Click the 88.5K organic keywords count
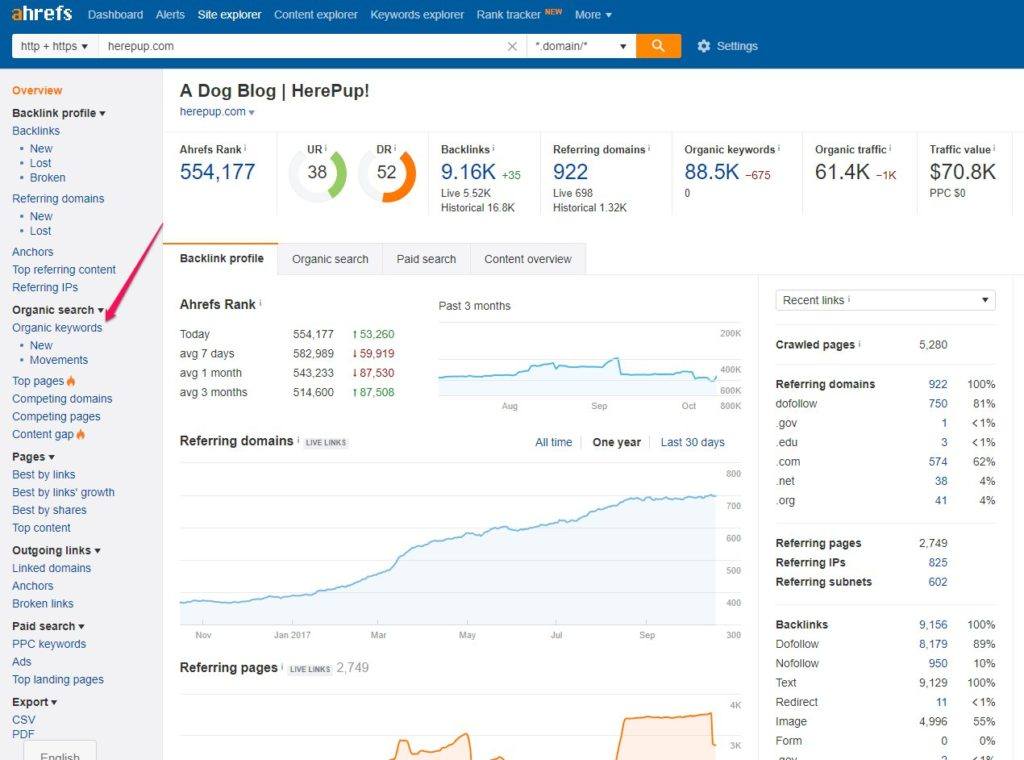Screen dimensions: 1024x760 coord(711,172)
